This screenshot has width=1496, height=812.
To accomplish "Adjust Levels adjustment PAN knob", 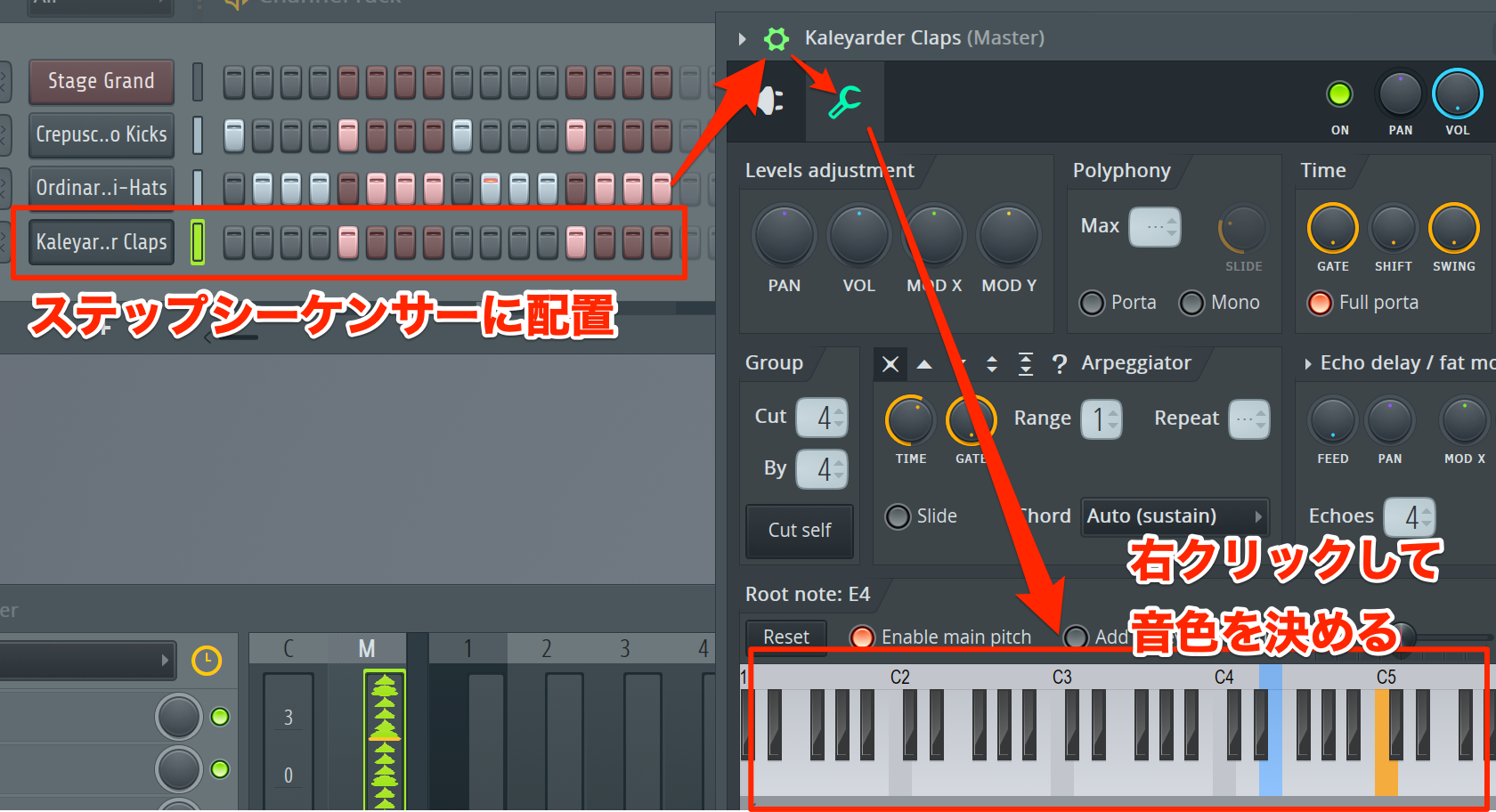I will click(x=784, y=235).
